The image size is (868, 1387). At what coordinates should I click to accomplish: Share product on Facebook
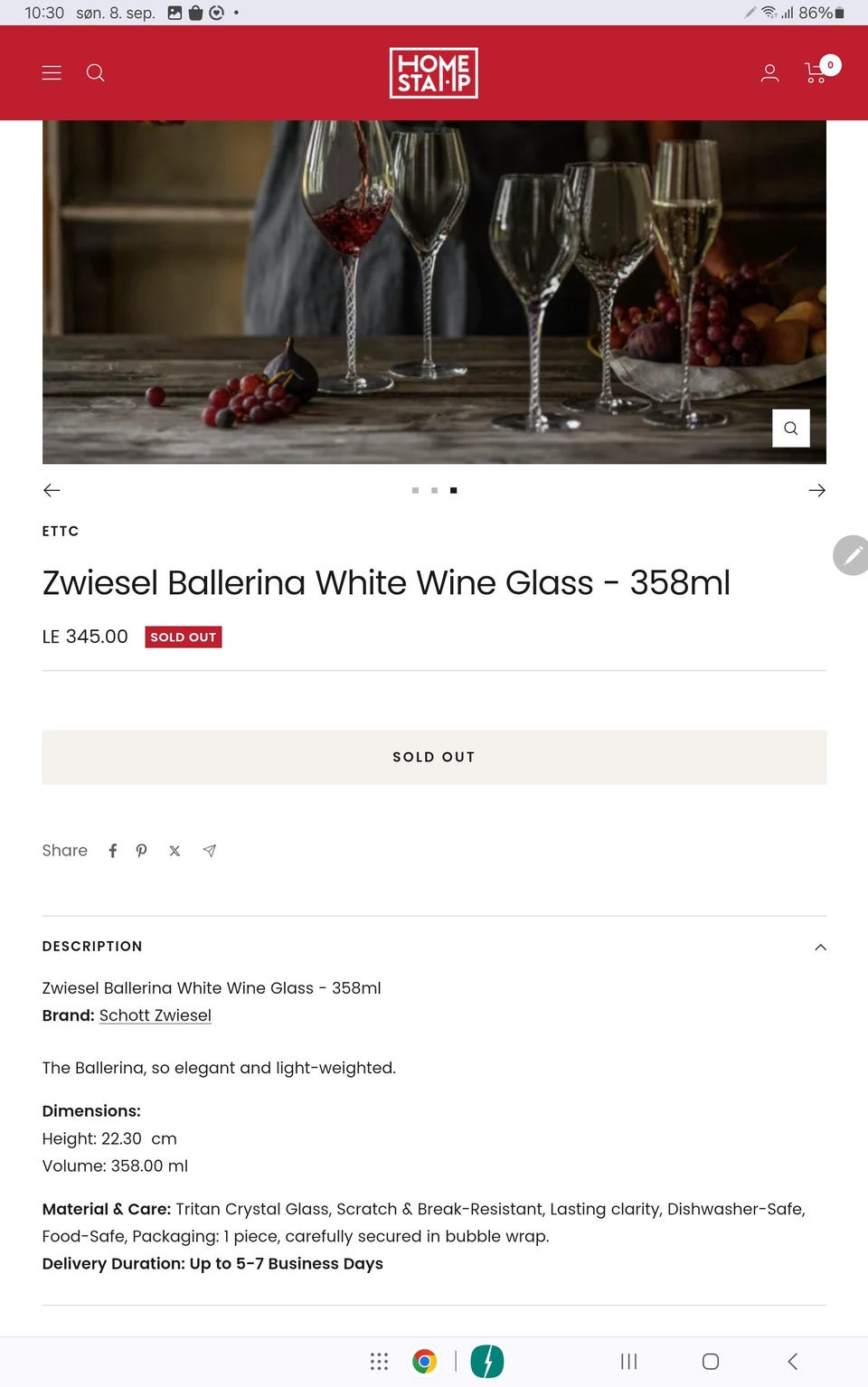point(112,851)
